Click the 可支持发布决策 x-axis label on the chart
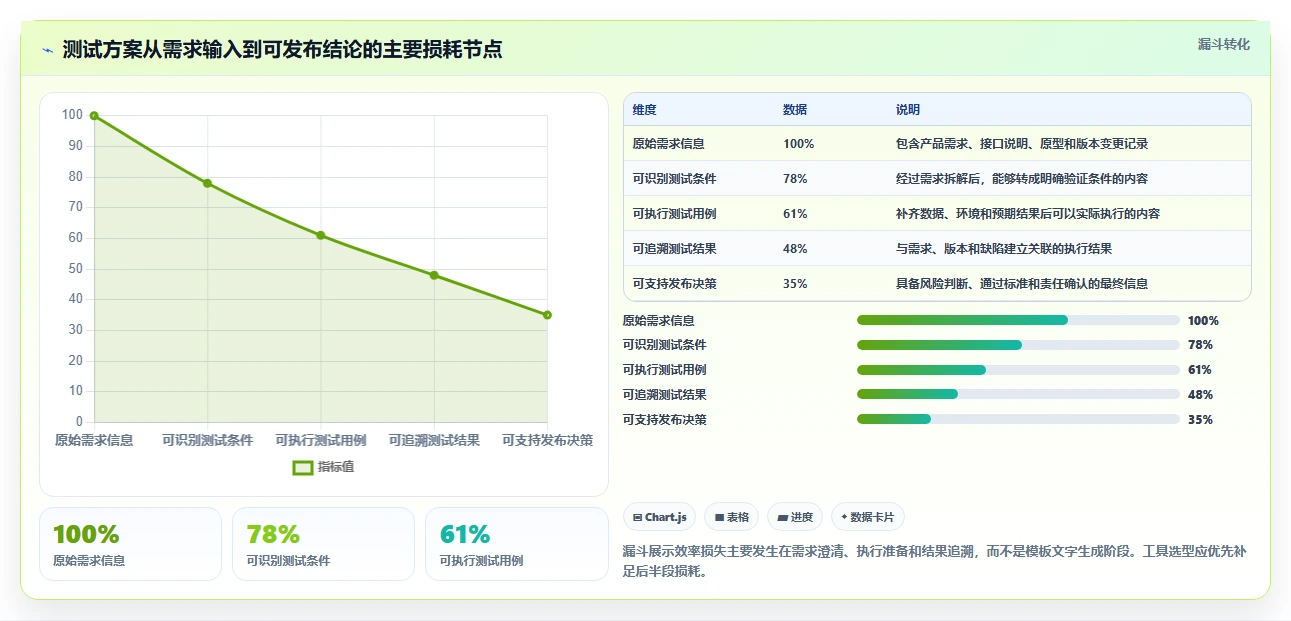The width and height of the screenshot is (1291, 621). [547, 440]
